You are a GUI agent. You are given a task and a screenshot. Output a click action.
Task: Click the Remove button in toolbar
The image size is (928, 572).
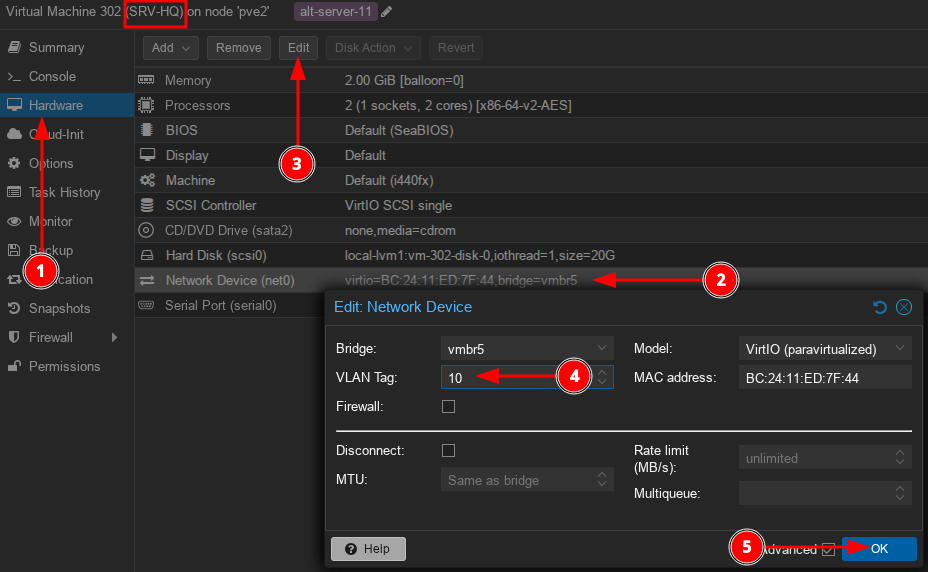238,48
